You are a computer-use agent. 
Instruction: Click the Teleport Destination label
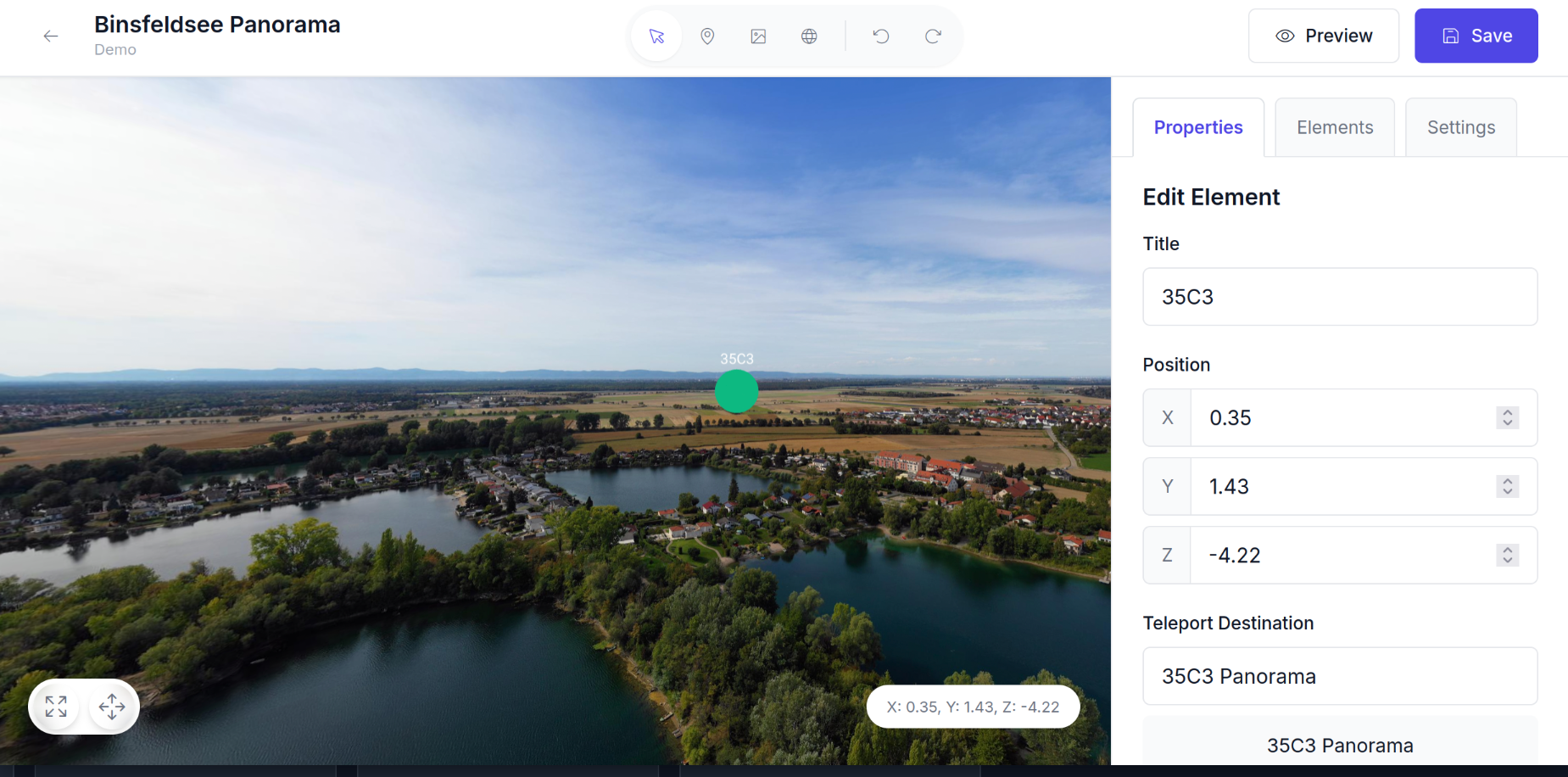pyautogui.click(x=1228, y=623)
